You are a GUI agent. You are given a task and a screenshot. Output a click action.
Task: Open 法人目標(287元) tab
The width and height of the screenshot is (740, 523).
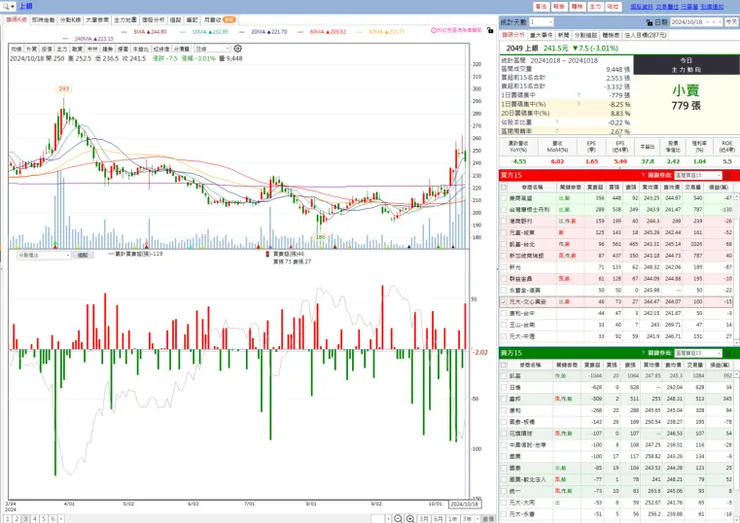coord(646,35)
